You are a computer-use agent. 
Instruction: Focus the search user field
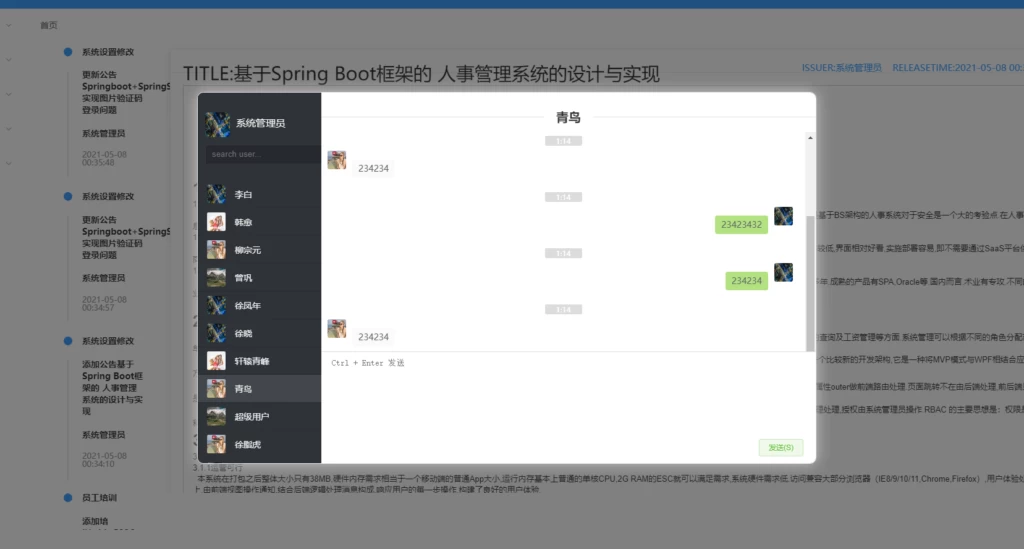point(262,154)
